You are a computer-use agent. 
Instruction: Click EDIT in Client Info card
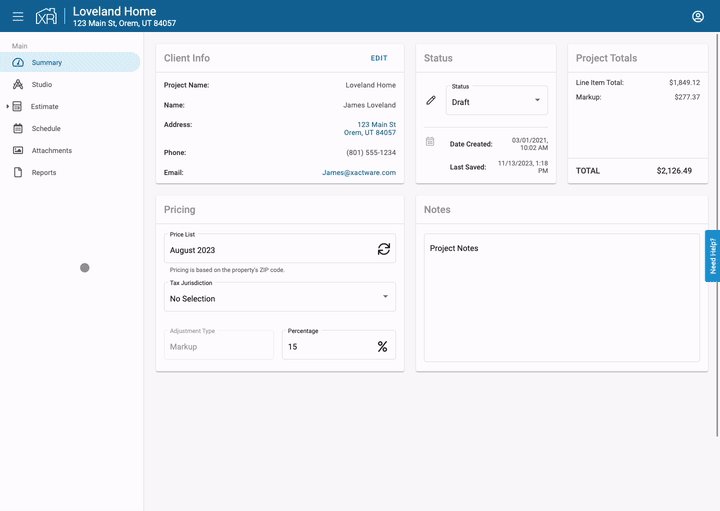379,58
